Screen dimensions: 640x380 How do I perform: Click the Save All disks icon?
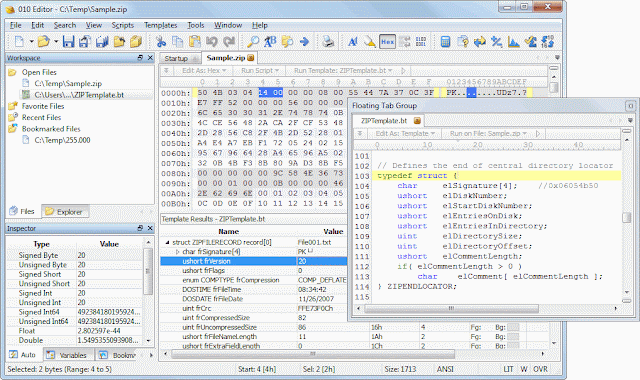(x=102, y=41)
